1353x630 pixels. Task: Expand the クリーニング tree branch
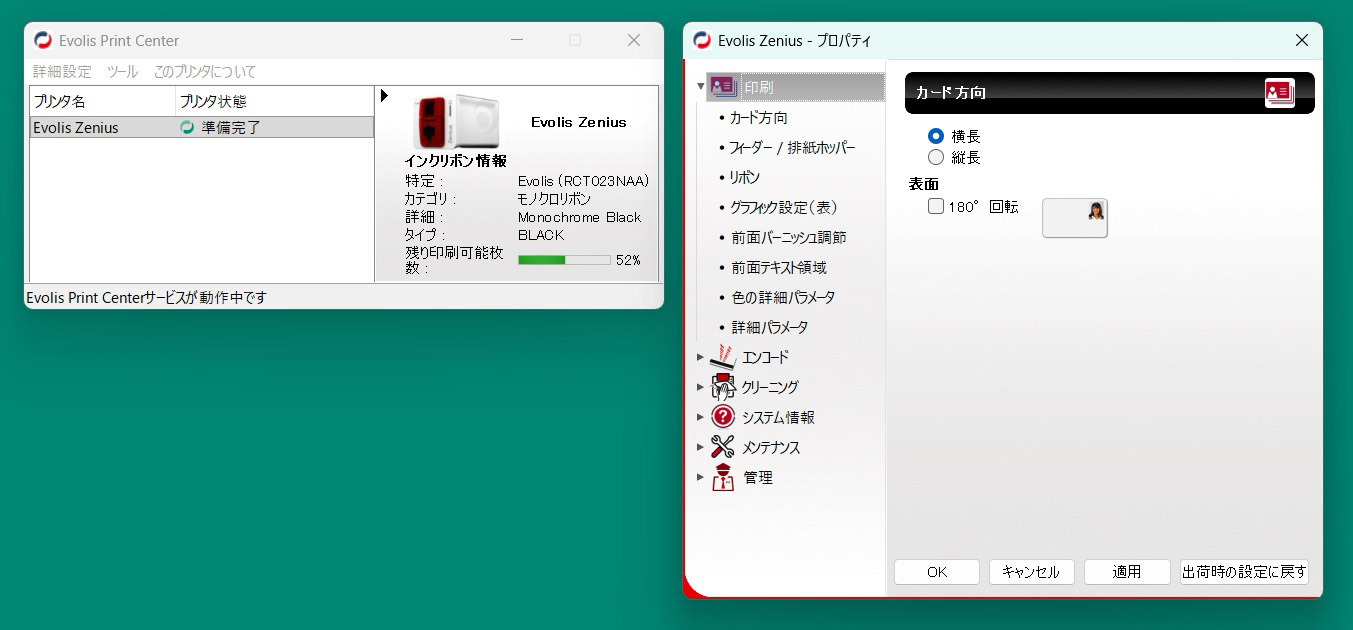click(699, 387)
